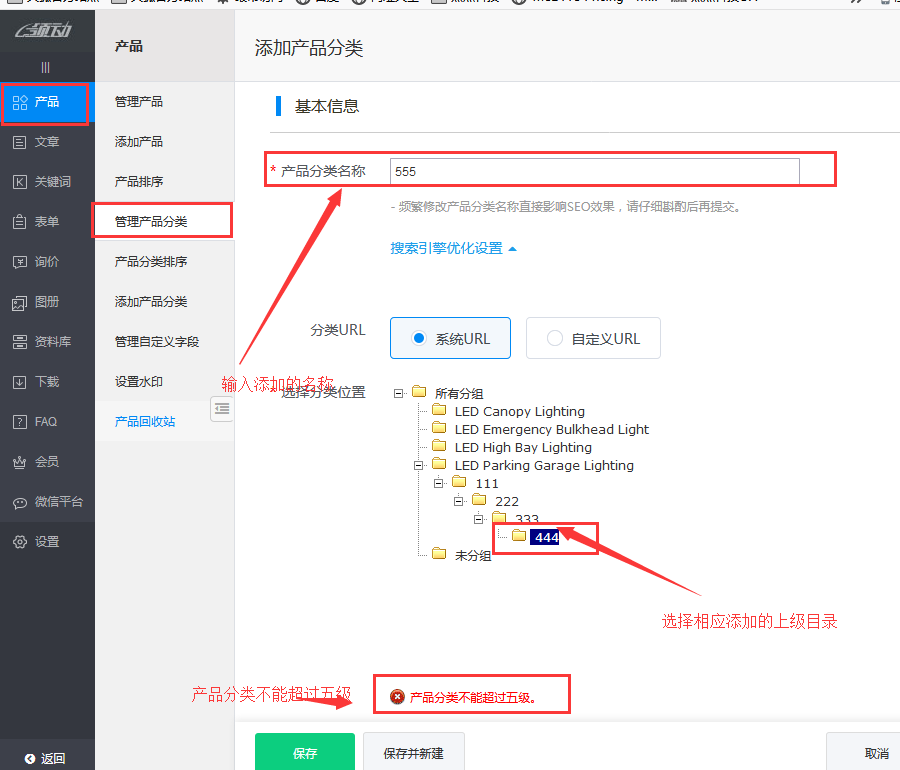The height and width of the screenshot is (770, 900).
Task: Collapse the LED Parking Garage Lighting node
Action: coord(419,465)
